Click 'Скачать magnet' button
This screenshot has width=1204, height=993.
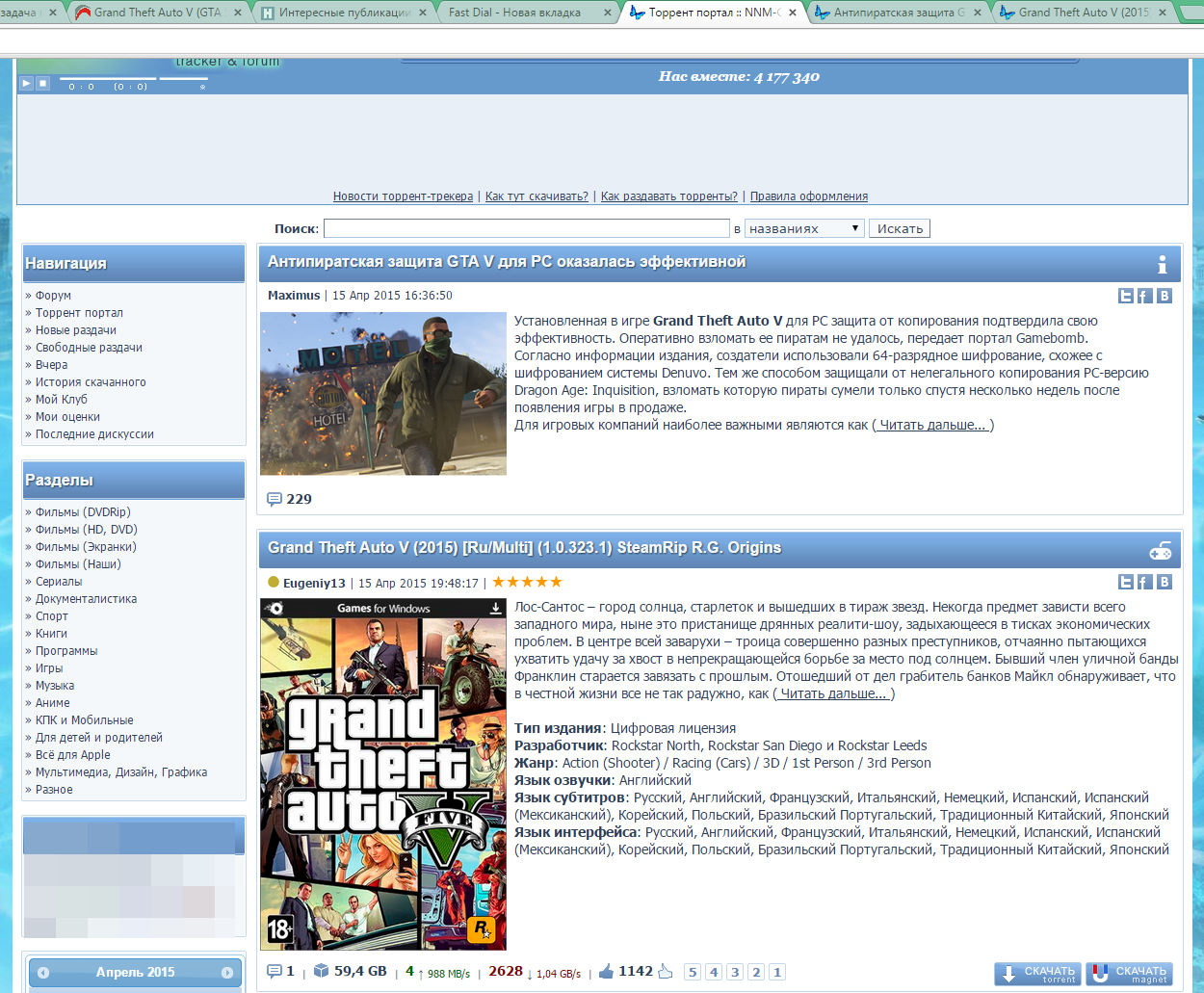[x=1129, y=974]
